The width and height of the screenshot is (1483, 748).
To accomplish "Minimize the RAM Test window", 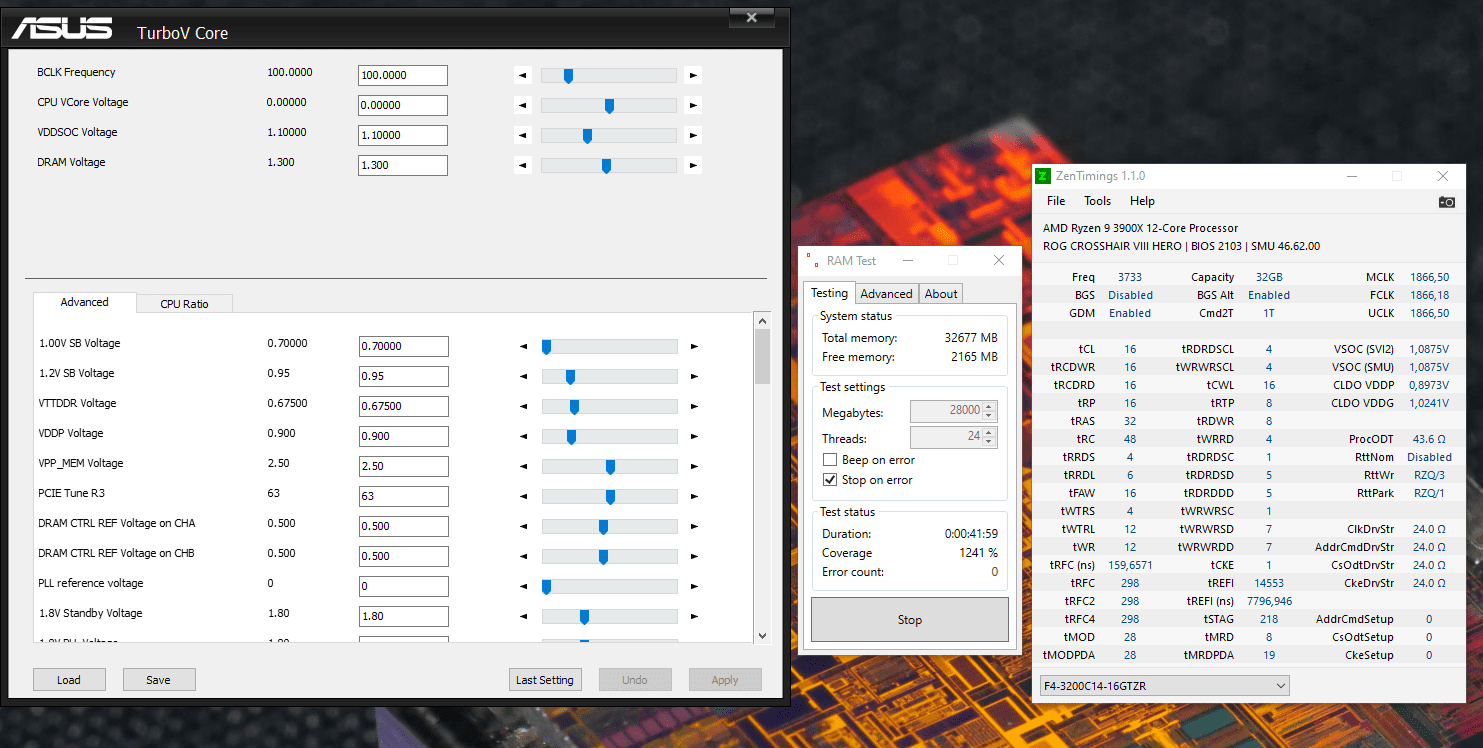I will pyautogui.click(x=908, y=261).
